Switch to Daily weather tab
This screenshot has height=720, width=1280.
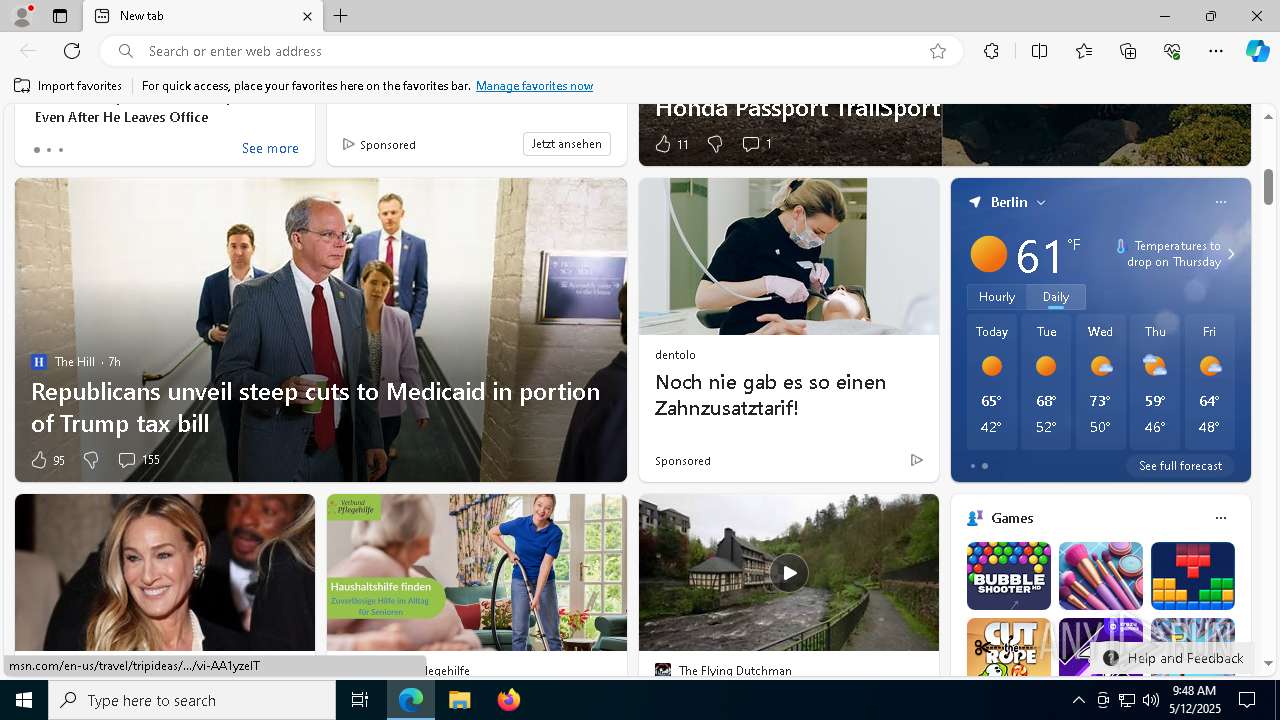(x=1056, y=297)
